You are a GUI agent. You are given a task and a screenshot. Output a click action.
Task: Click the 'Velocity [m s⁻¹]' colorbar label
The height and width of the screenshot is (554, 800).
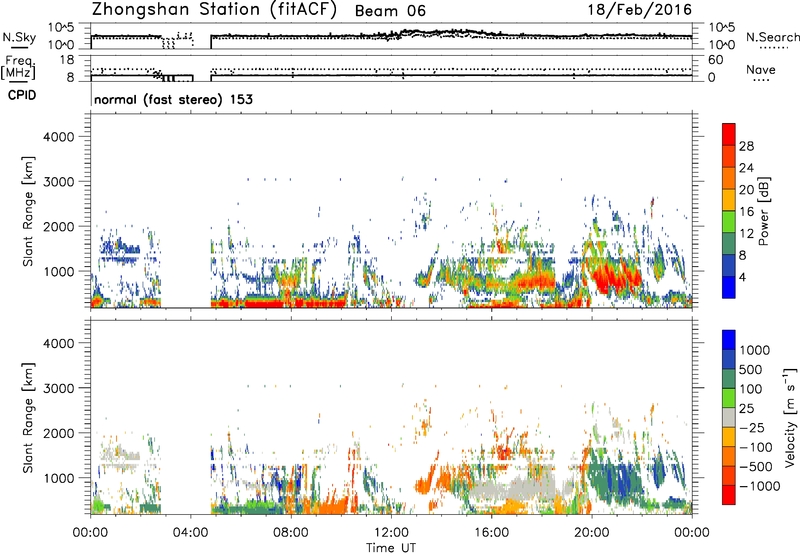pos(790,417)
